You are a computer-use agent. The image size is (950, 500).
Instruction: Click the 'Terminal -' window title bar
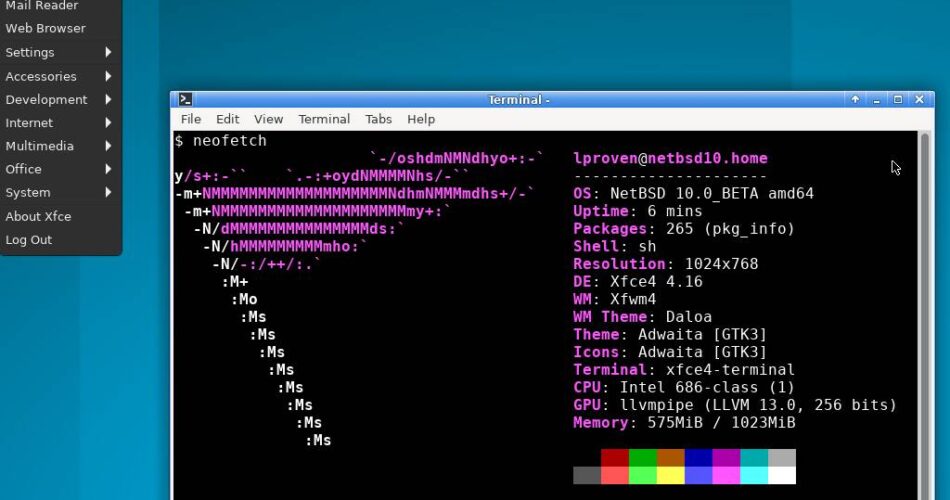click(519, 99)
